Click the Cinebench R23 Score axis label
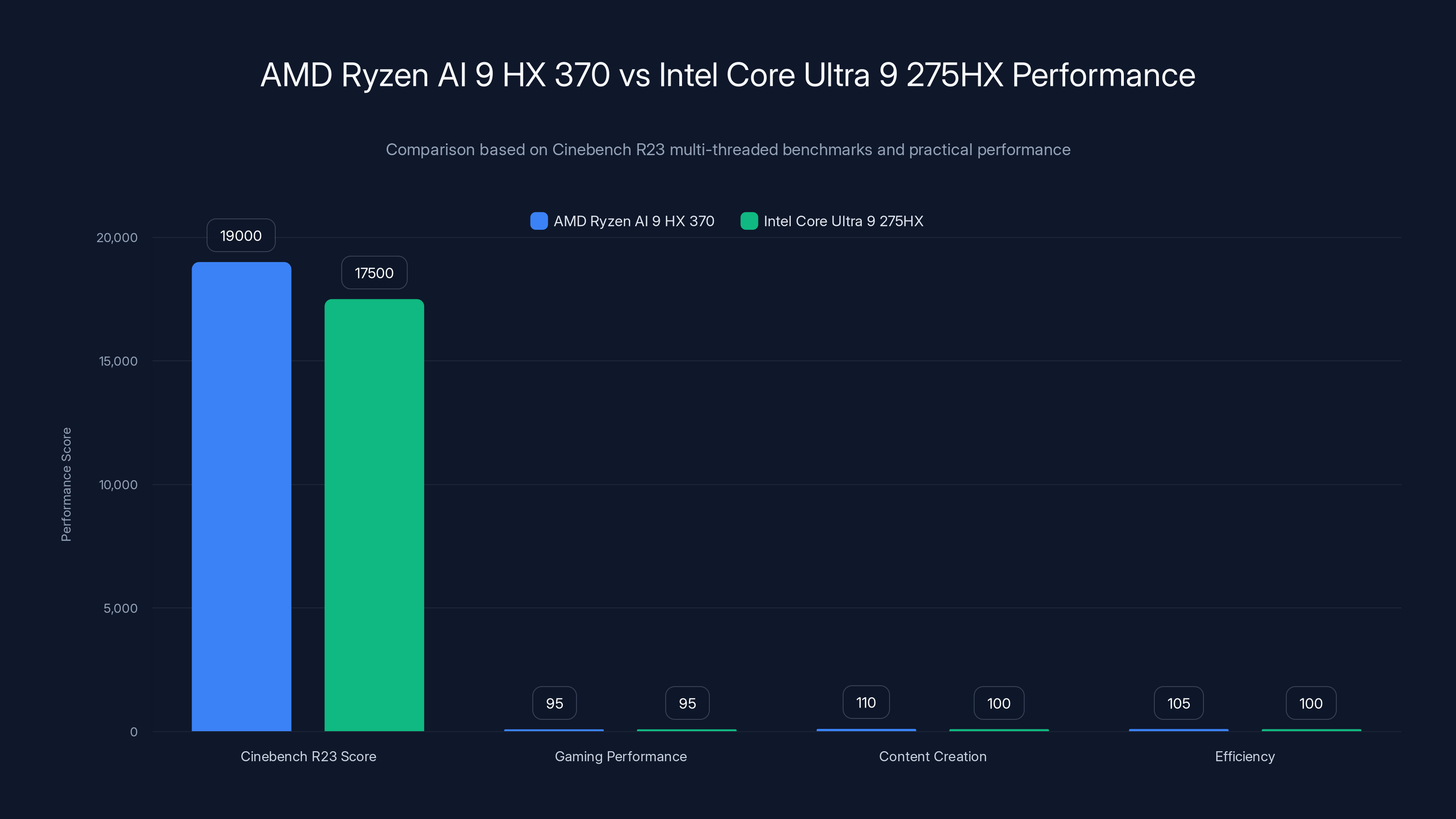 pos(308,756)
